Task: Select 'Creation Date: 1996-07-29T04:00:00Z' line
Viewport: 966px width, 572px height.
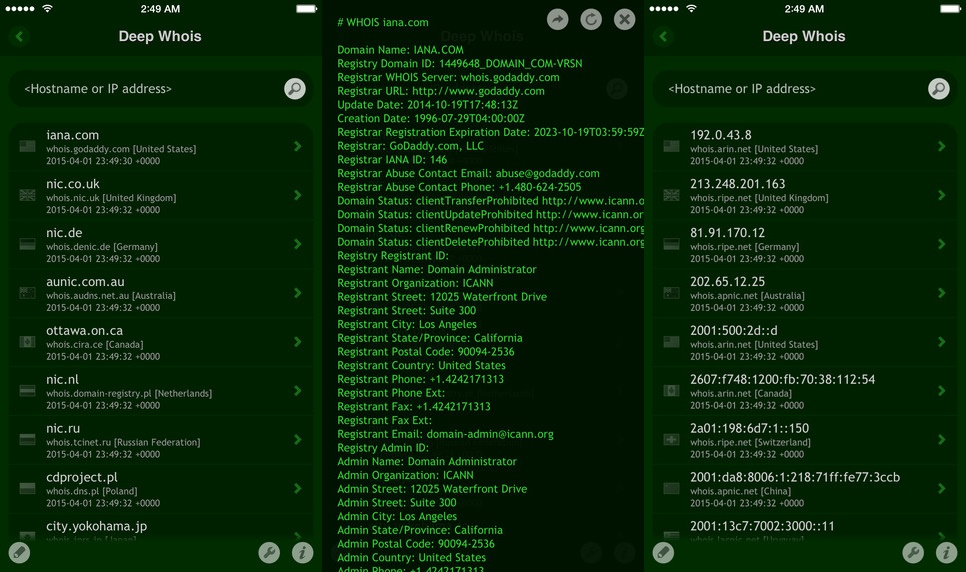Action: pos(431,118)
